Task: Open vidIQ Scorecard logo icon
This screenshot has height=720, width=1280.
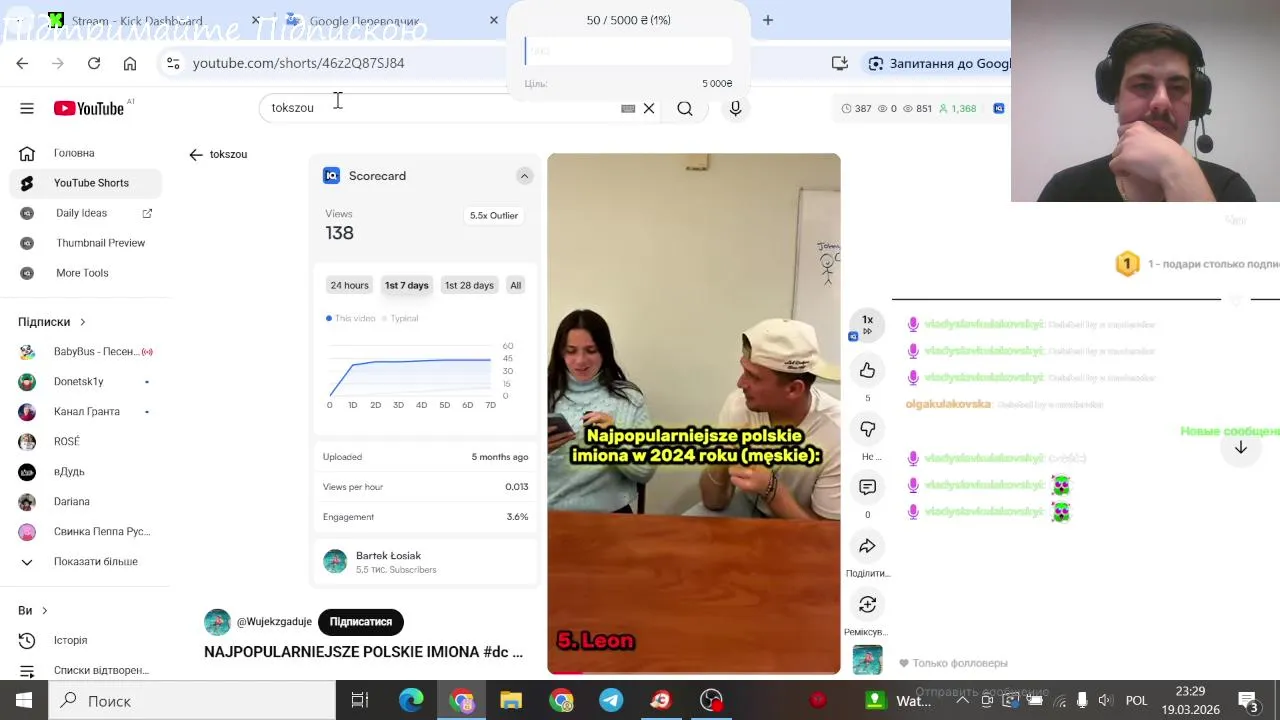Action: [x=331, y=176]
